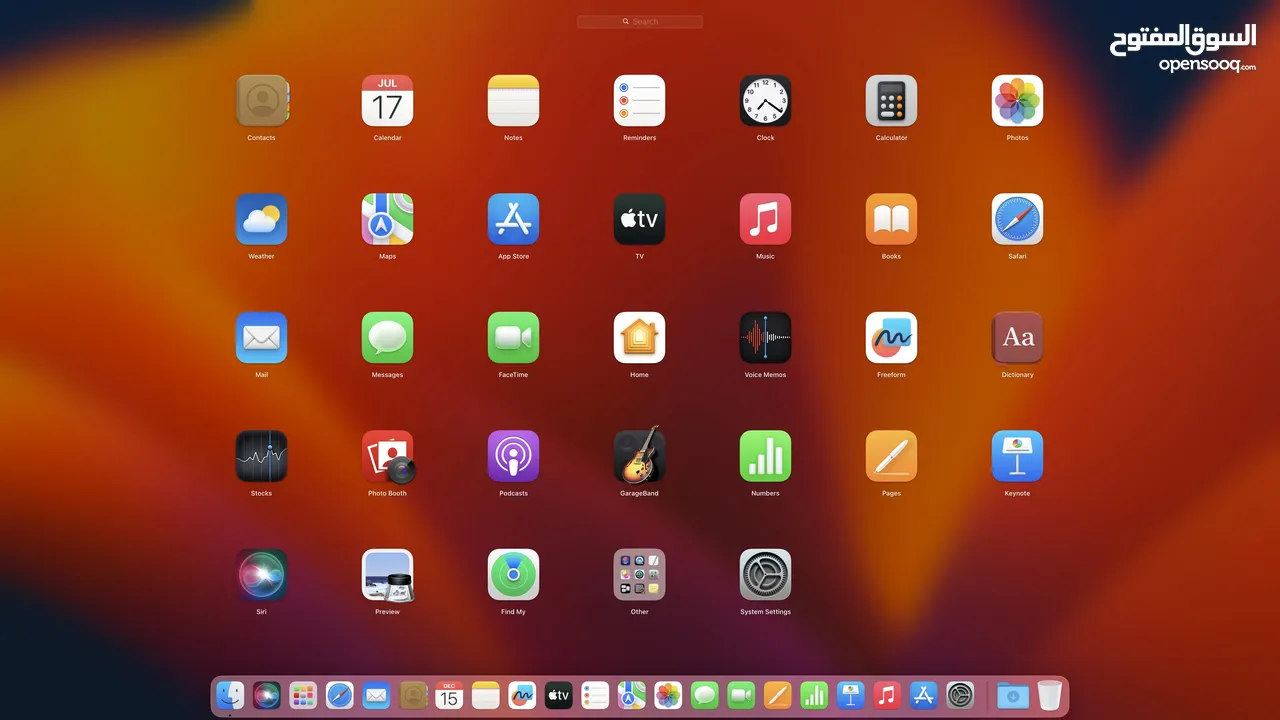The image size is (1280, 720).
Task: Open Pages in the Launchpad grid
Action: pyautogui.click(x=891, y=456)
